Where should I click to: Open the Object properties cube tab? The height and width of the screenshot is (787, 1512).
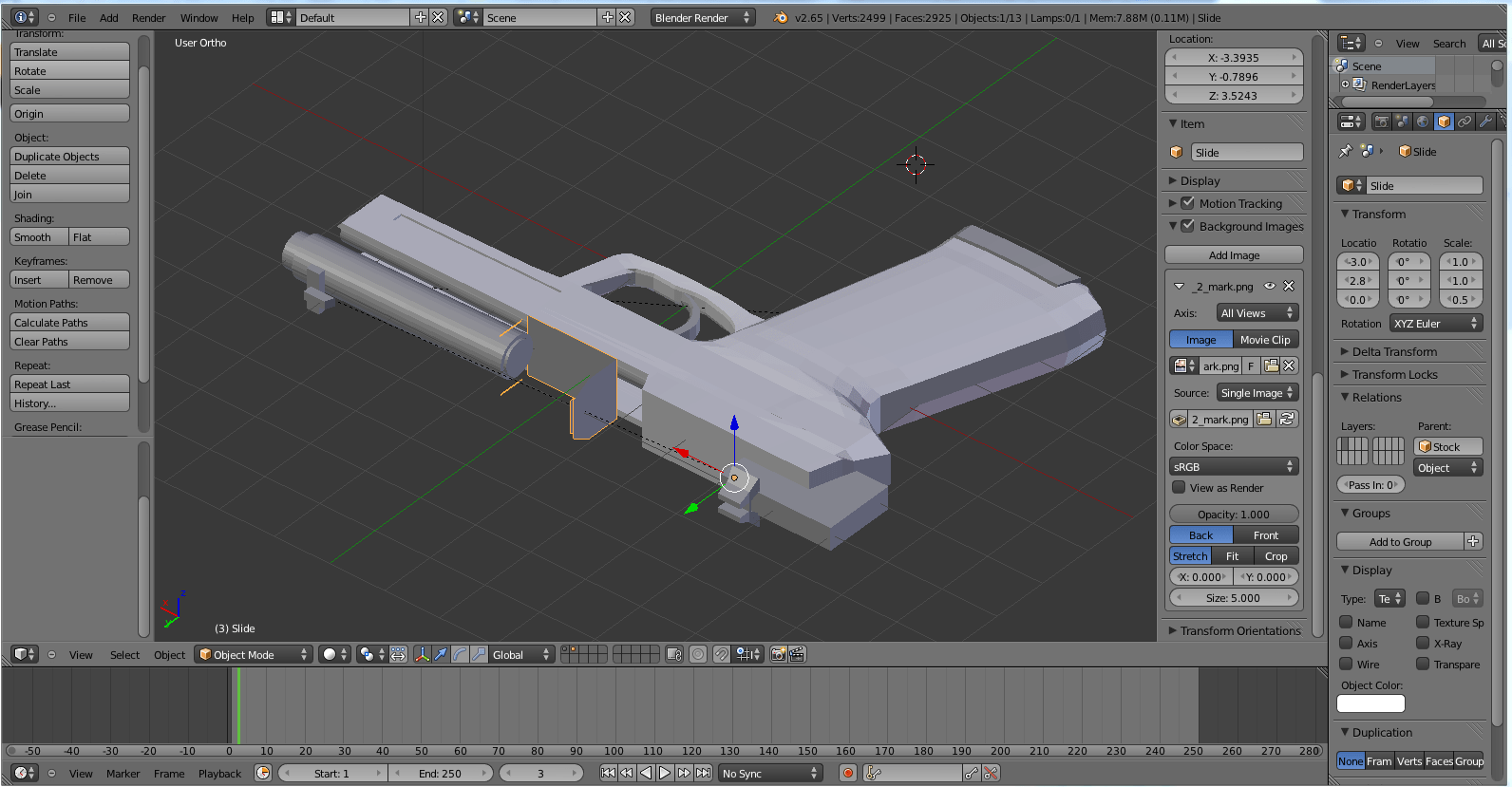tap(1444, 122)
